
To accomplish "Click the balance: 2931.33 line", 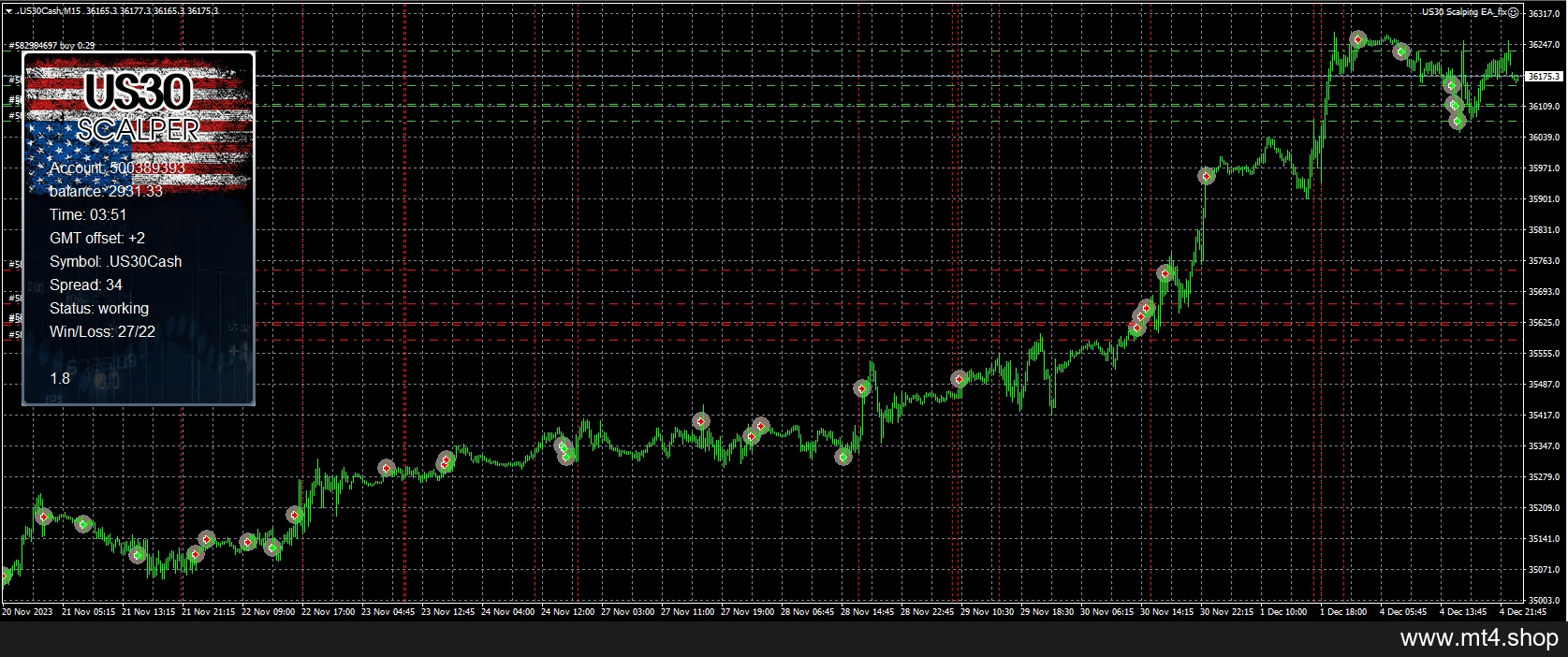I will (x=106, y=191).
